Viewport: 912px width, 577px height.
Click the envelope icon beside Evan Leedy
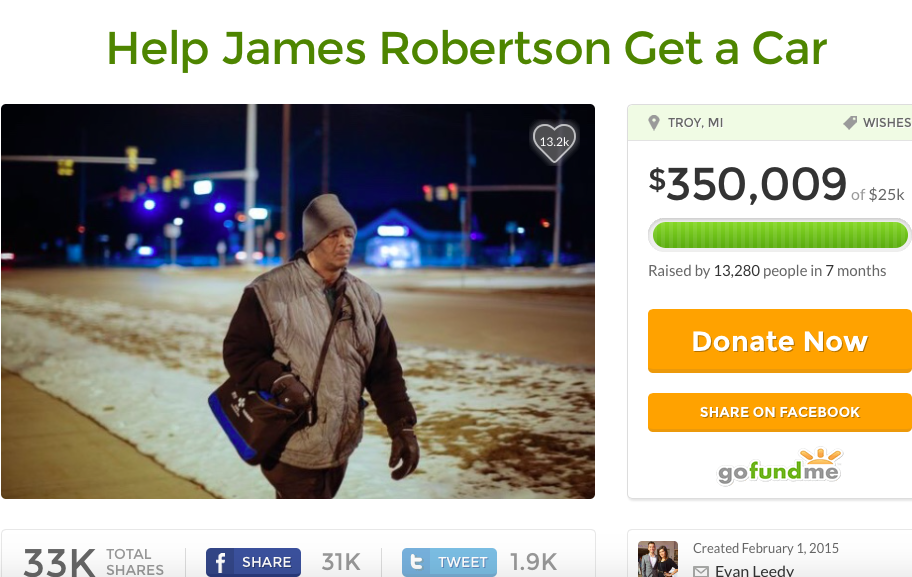(701, 571)
